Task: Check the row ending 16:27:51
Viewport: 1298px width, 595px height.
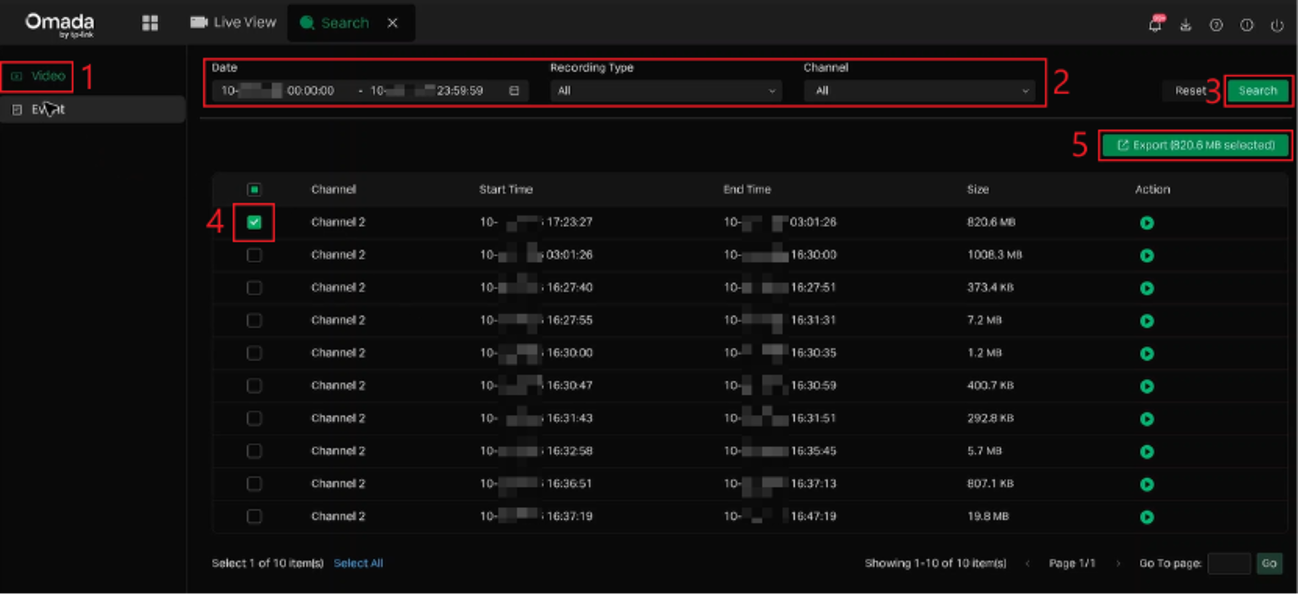Action: [254, 288]
